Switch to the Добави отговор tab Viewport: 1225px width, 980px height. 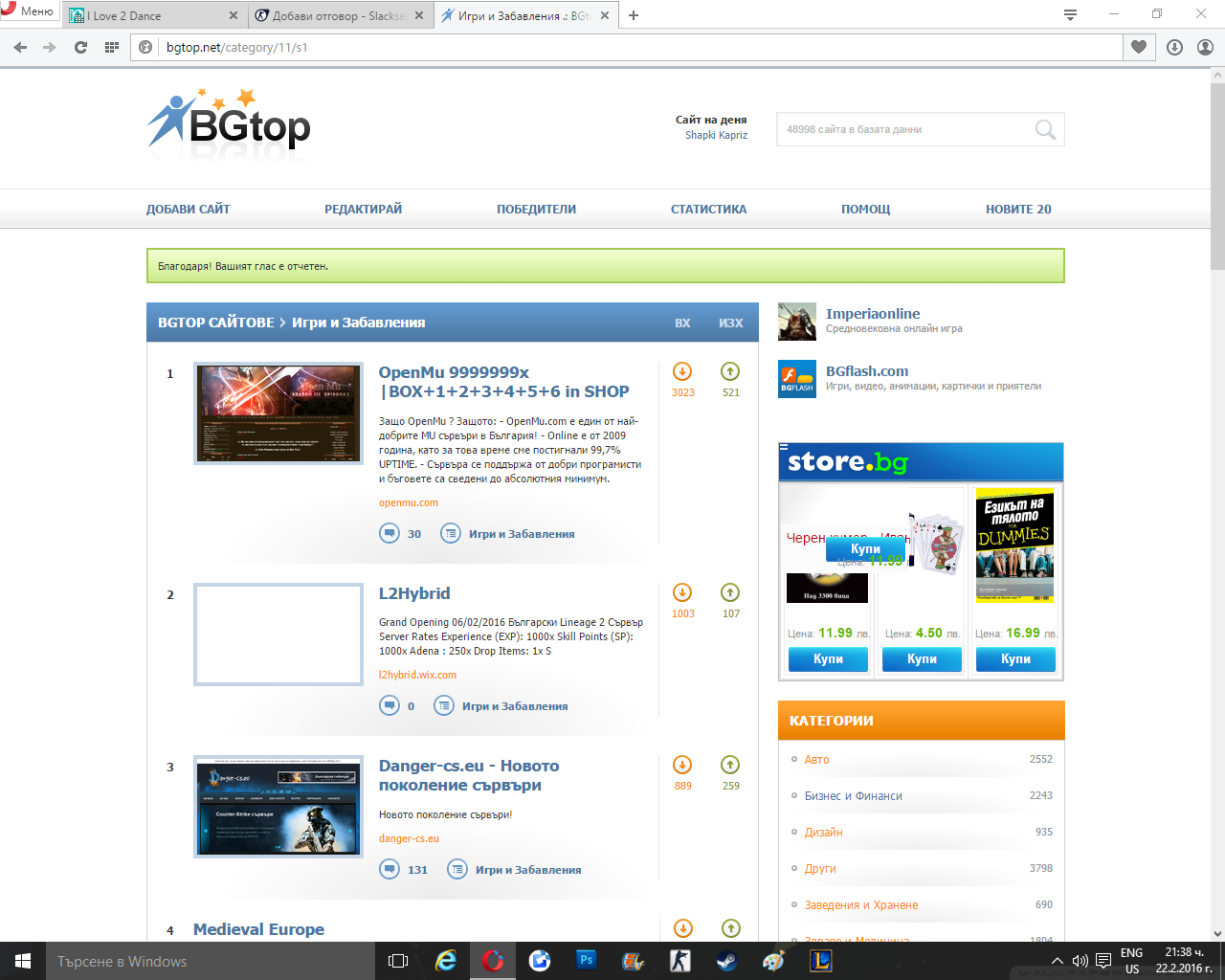[340, 15]
